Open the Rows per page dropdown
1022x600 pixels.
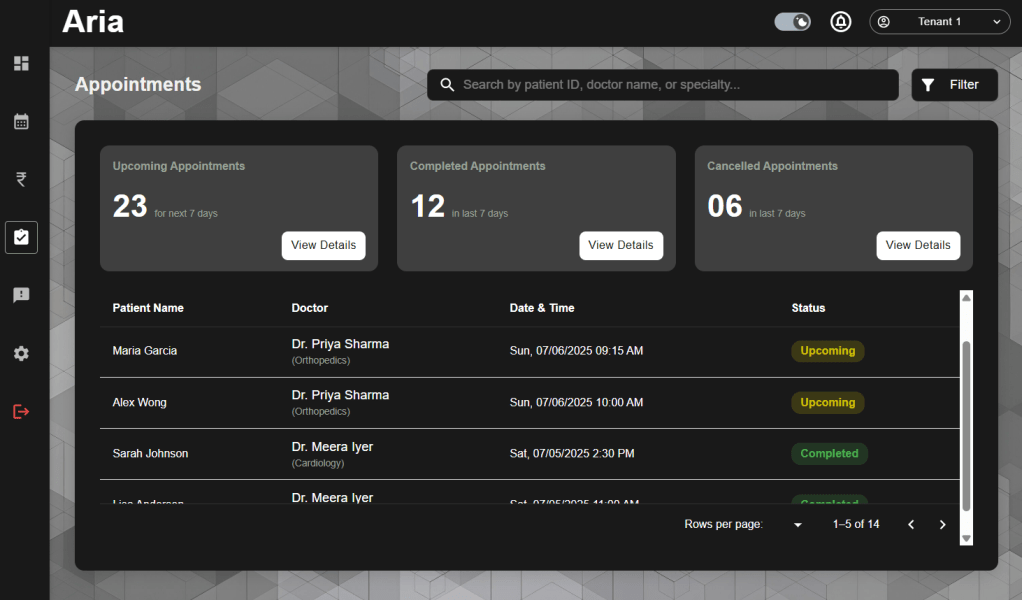(x=797, y=525)
